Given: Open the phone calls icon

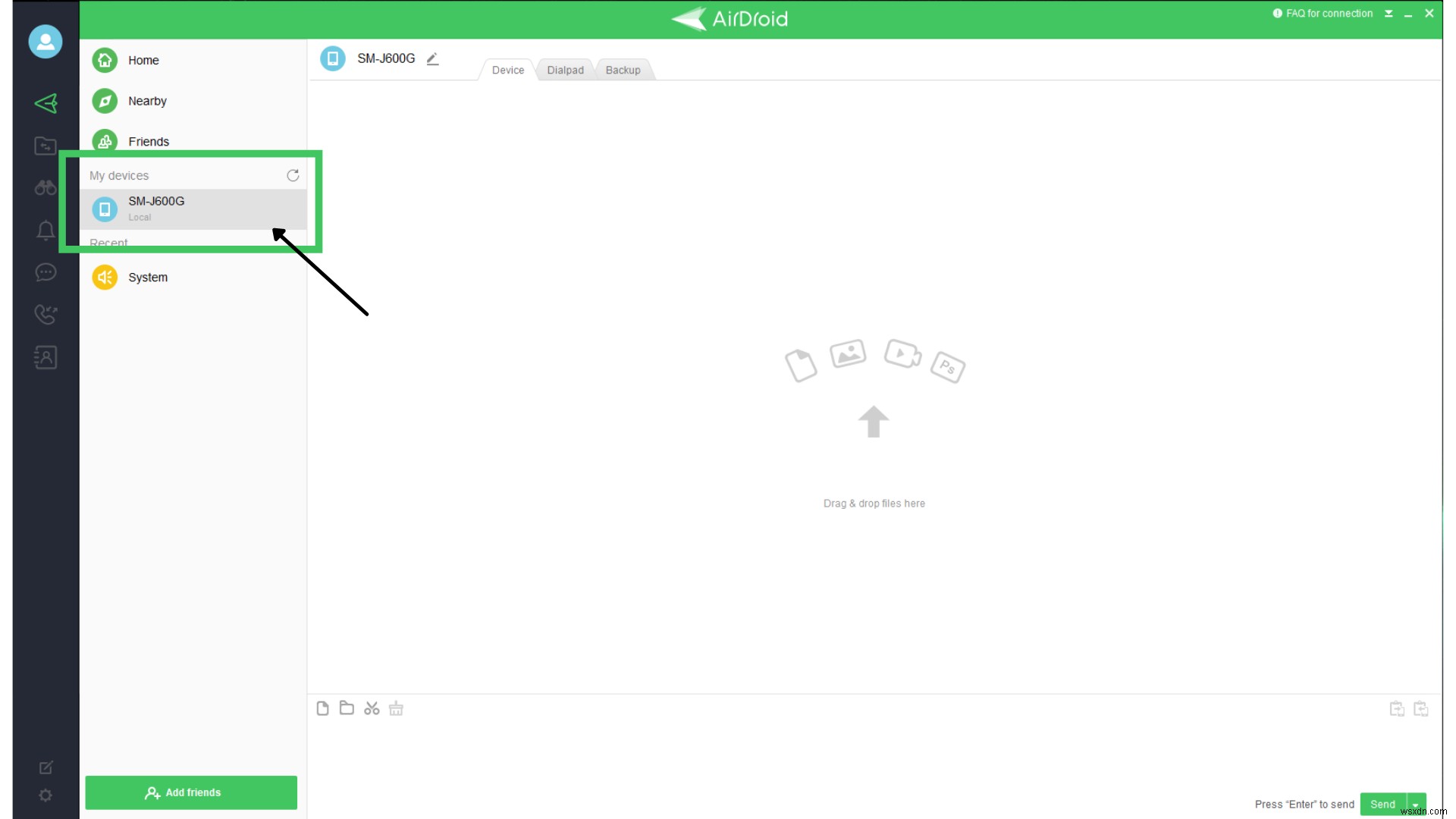Looking at the screenshot, I should click(45, 314).
